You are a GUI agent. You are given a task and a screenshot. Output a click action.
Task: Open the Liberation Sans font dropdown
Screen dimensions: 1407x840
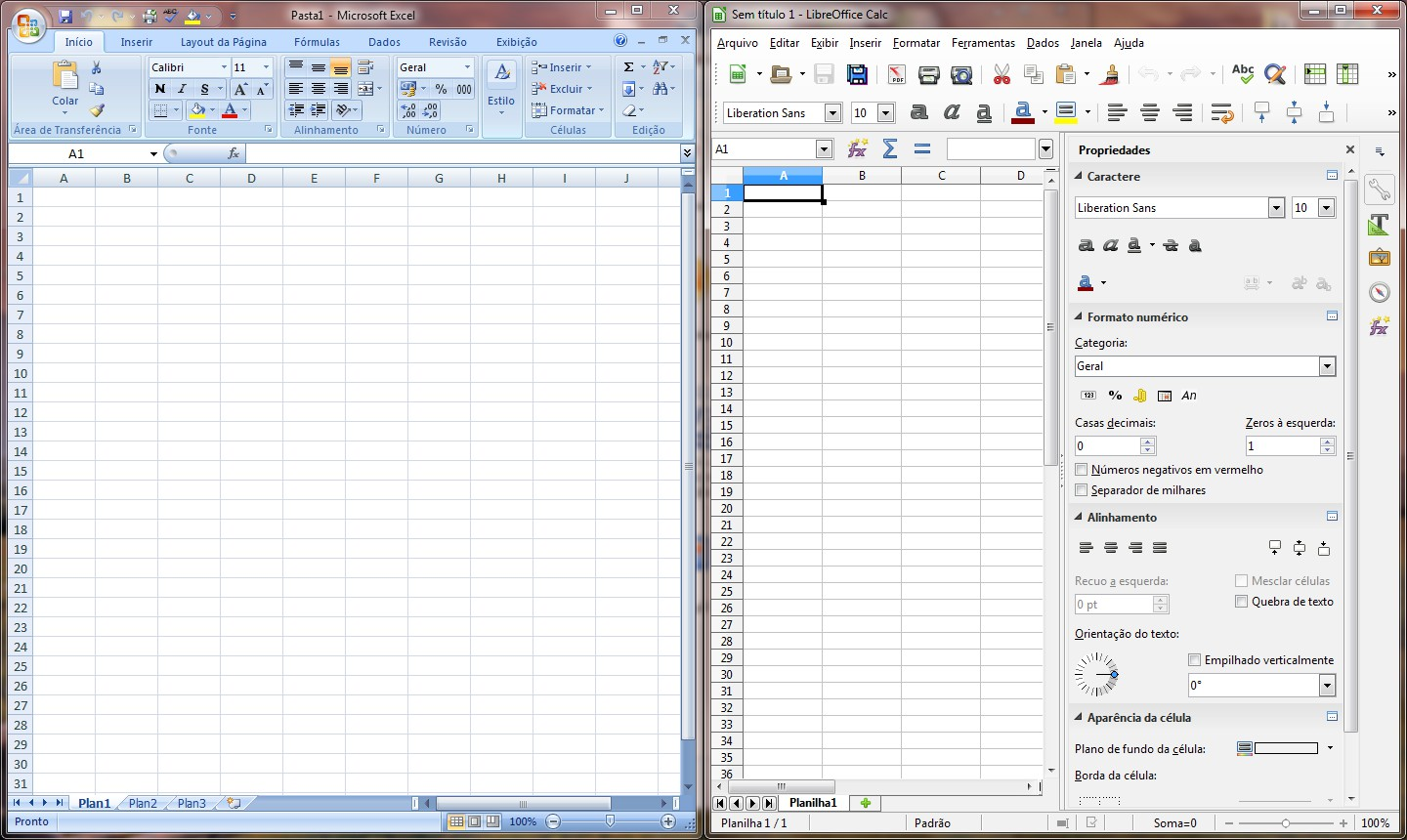831,112
